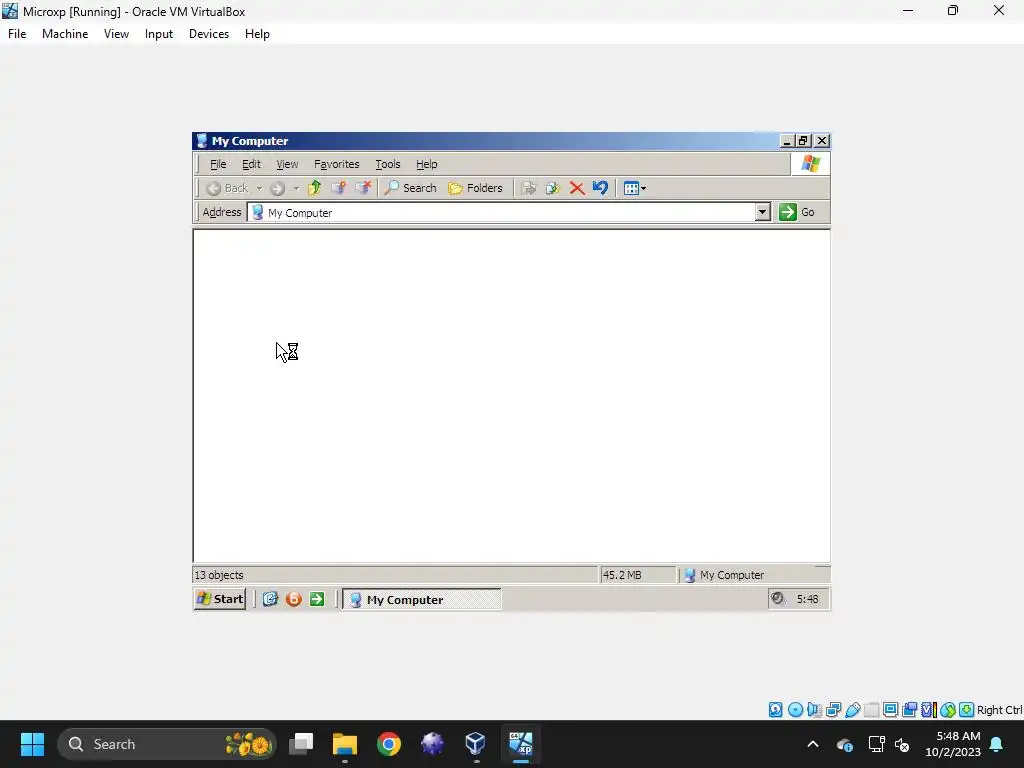Open the VirtualBox Manager cube taskbar icon
This screenshot has width=1024, height=768.
pyautogui.click(x=475, y=744)
